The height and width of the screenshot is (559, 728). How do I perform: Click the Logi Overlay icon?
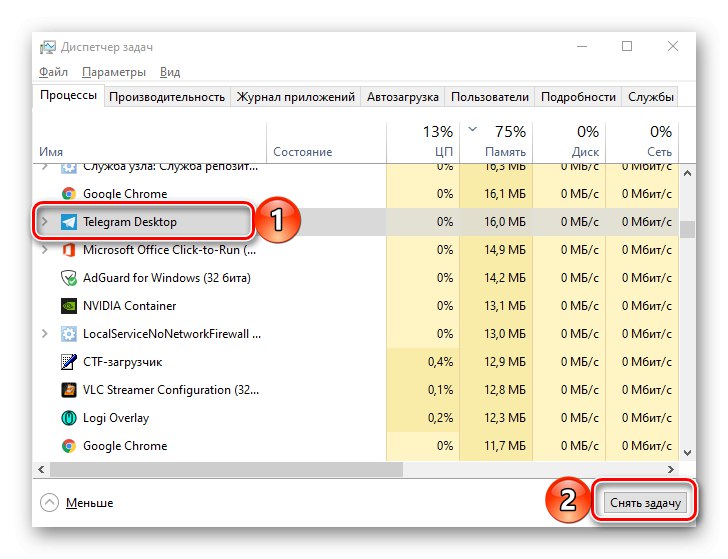click(x=69, y=418)
